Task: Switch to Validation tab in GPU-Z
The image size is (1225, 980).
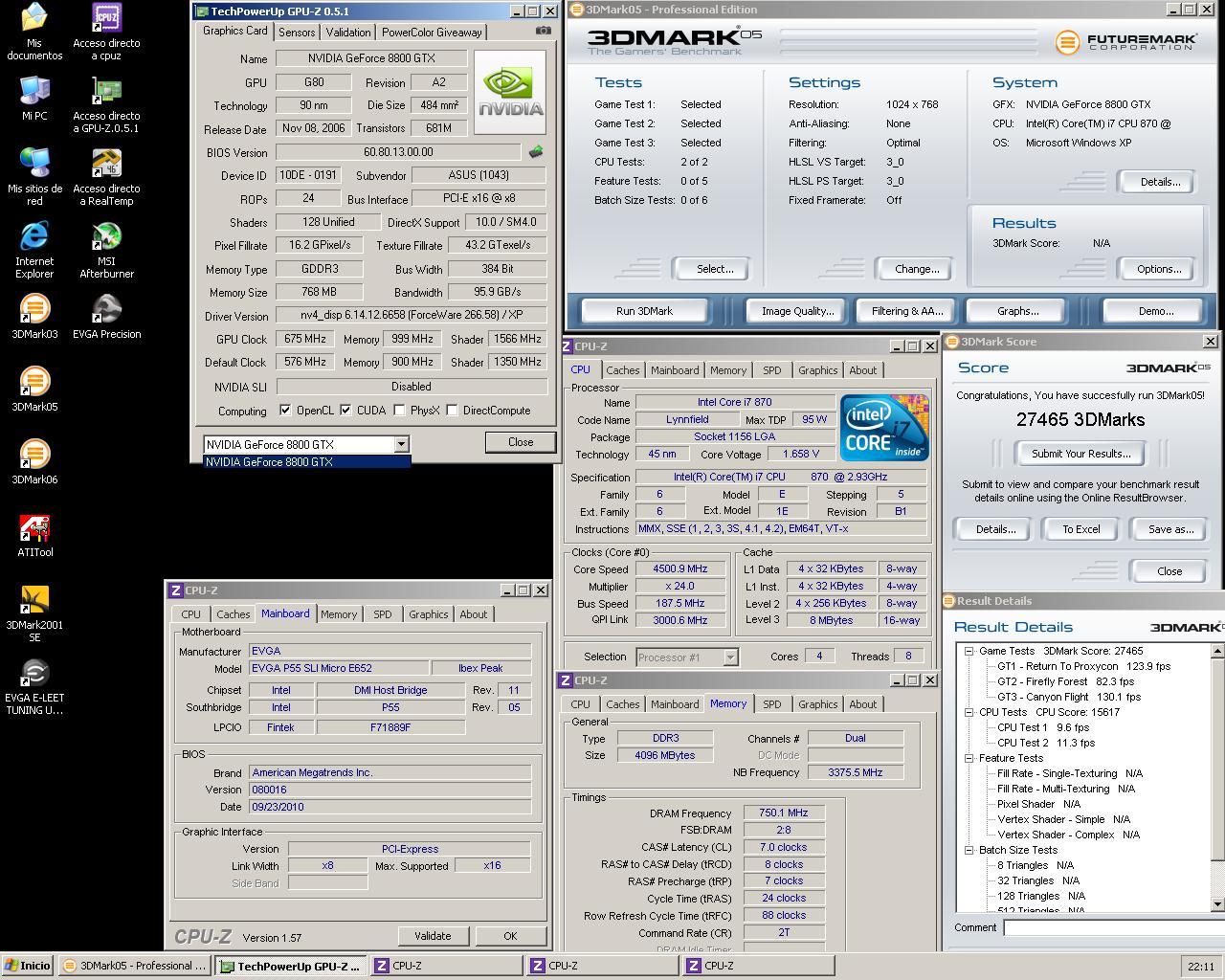Action: click(x=348, y=32)
